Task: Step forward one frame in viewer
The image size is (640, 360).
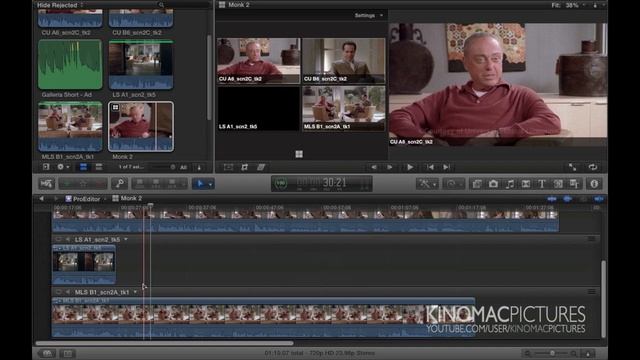Action: (x=390, y=167)
